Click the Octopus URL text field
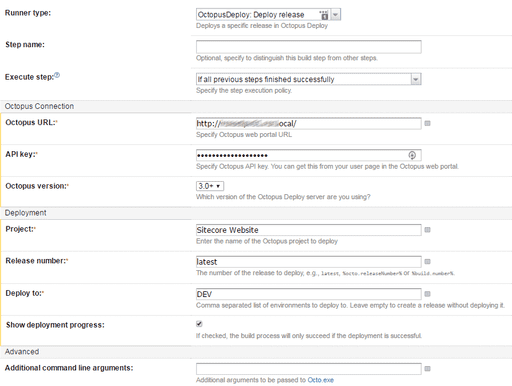The width and height of the screenshot is (512, 386). 309,123
